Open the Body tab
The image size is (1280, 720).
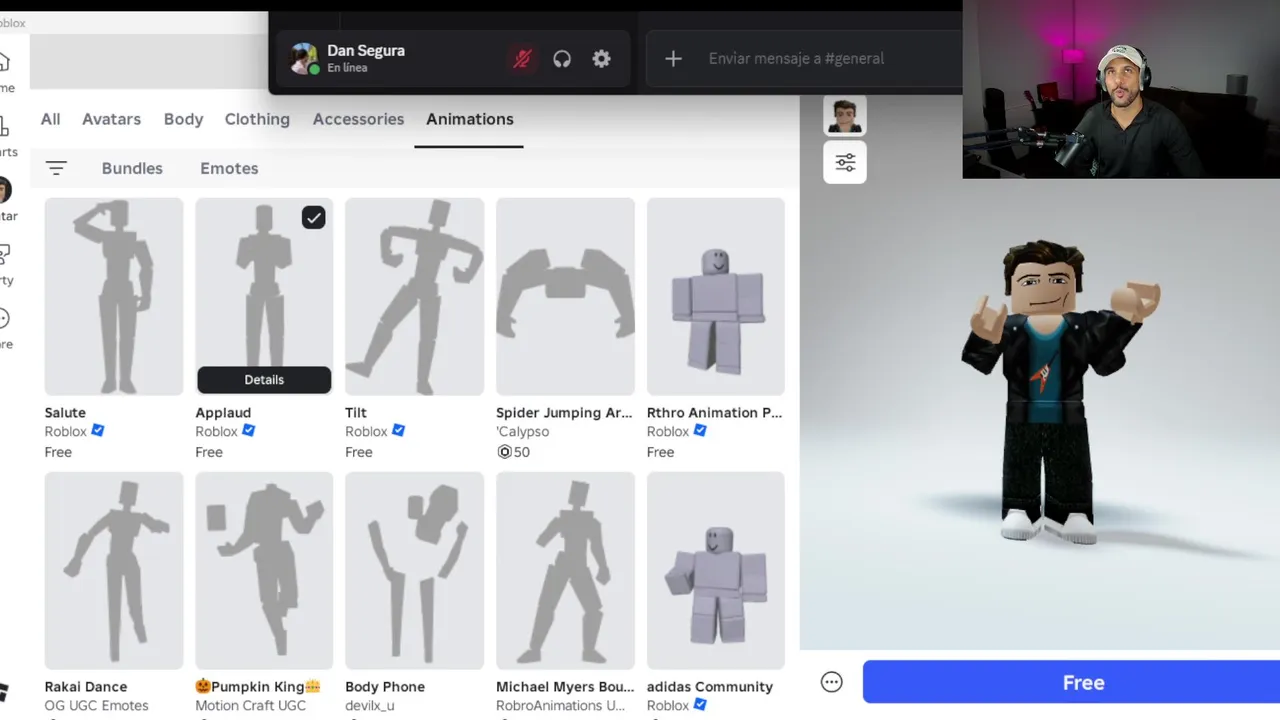click(183, 119)
